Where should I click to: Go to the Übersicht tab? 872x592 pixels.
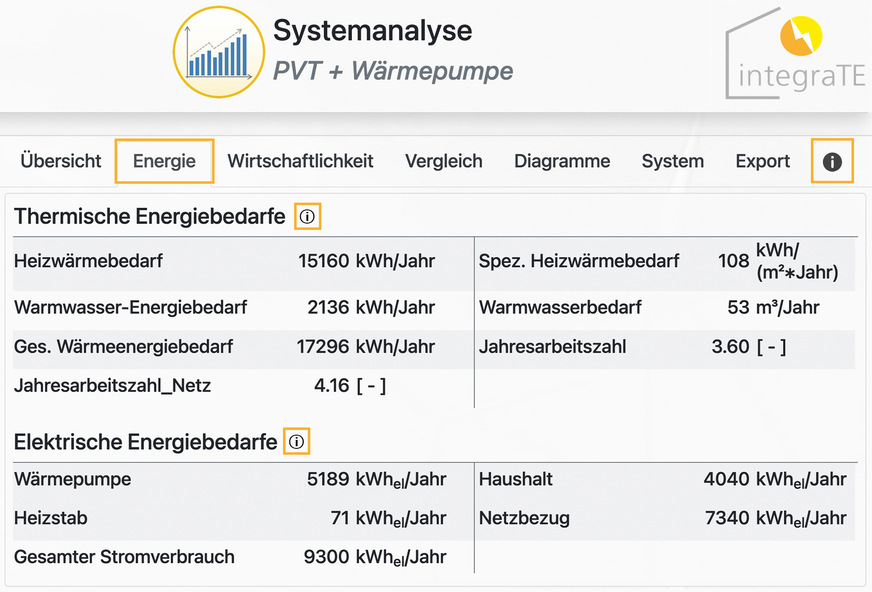[x=60, y=161]
